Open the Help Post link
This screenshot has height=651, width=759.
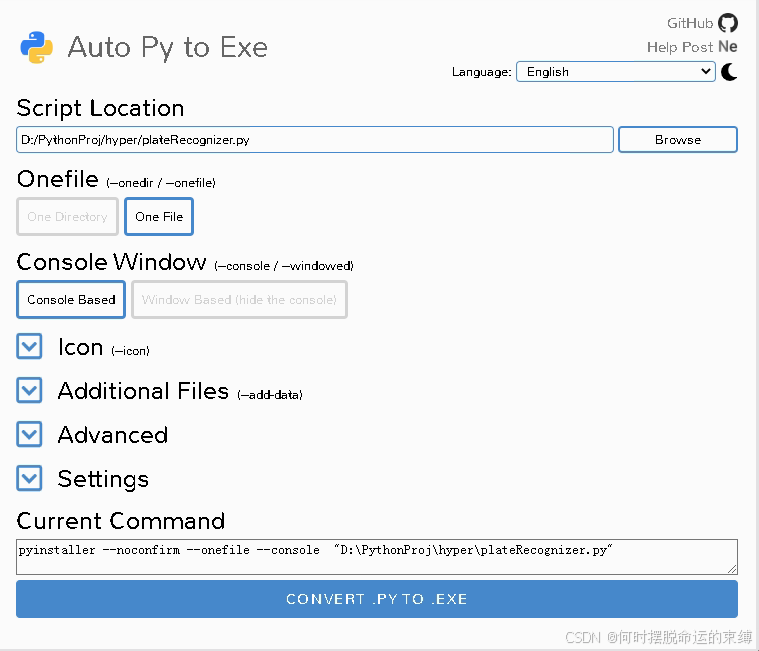click(x=680, y=47)
